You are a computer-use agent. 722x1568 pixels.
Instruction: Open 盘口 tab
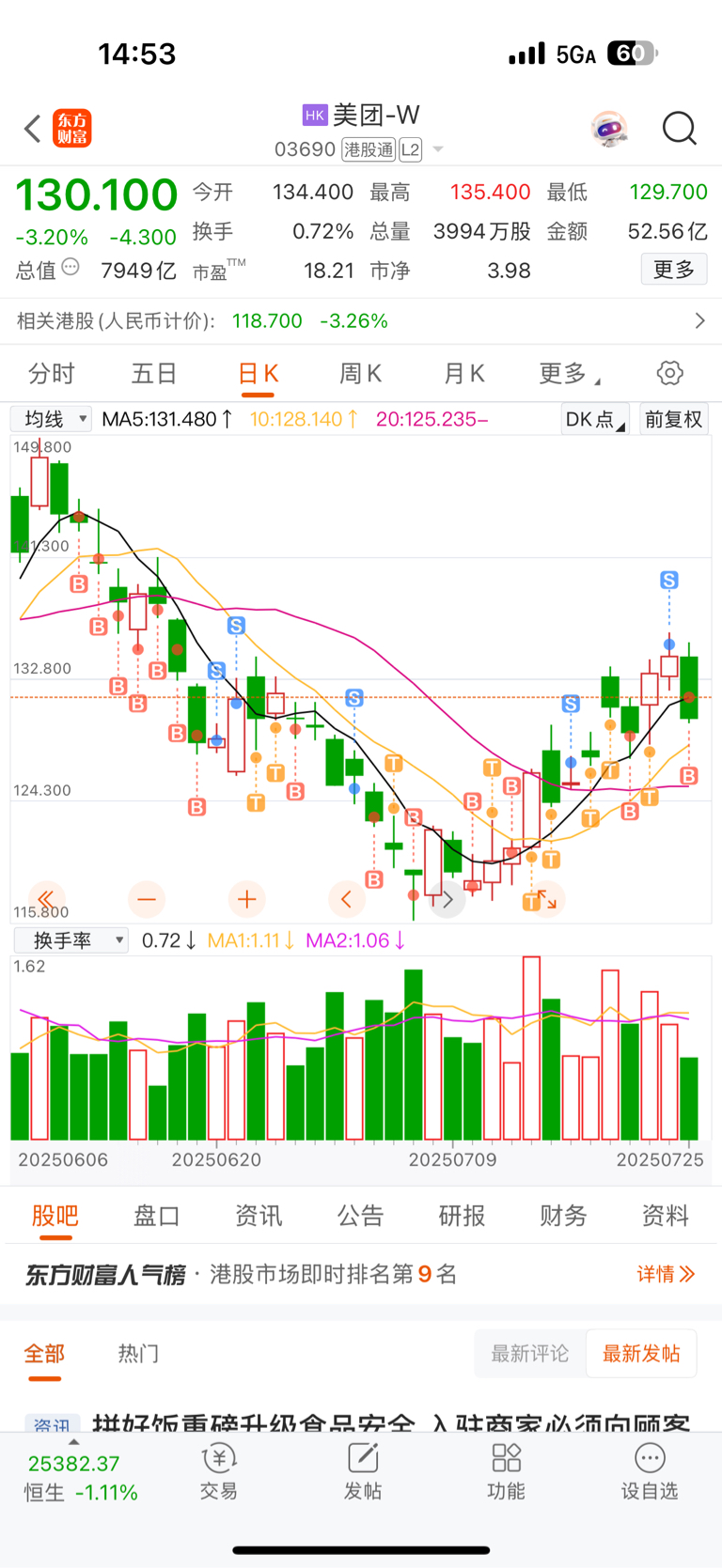(x=156, y=1216)
